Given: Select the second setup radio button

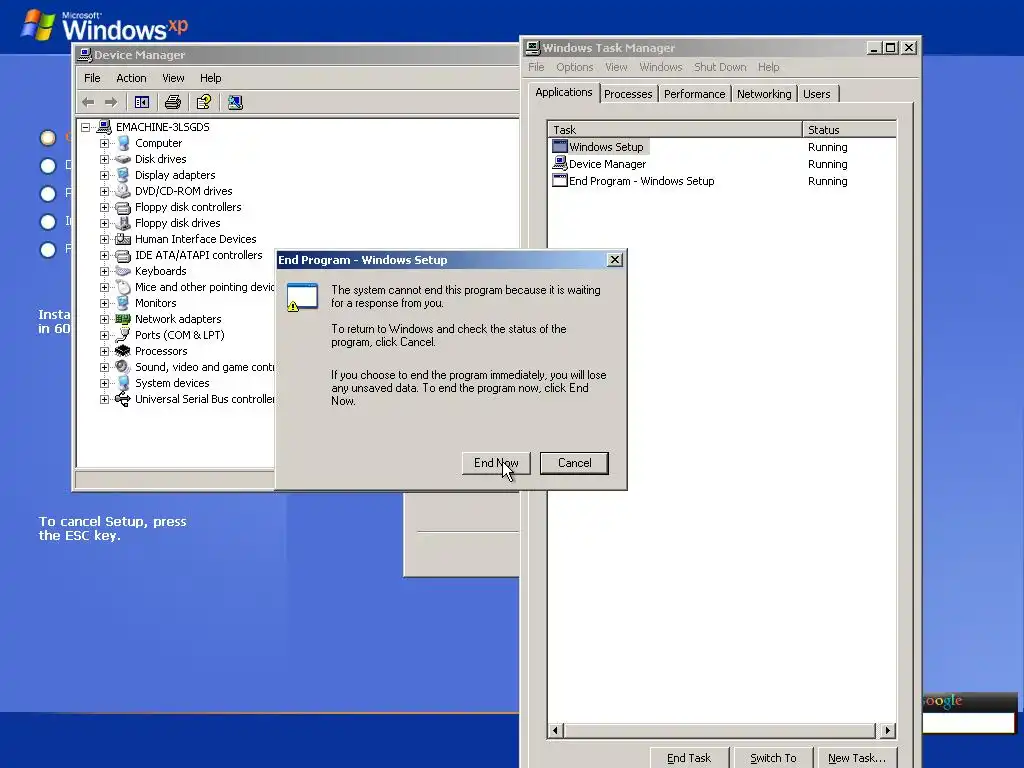Looking at the screenshot, I should coord(48,166).
